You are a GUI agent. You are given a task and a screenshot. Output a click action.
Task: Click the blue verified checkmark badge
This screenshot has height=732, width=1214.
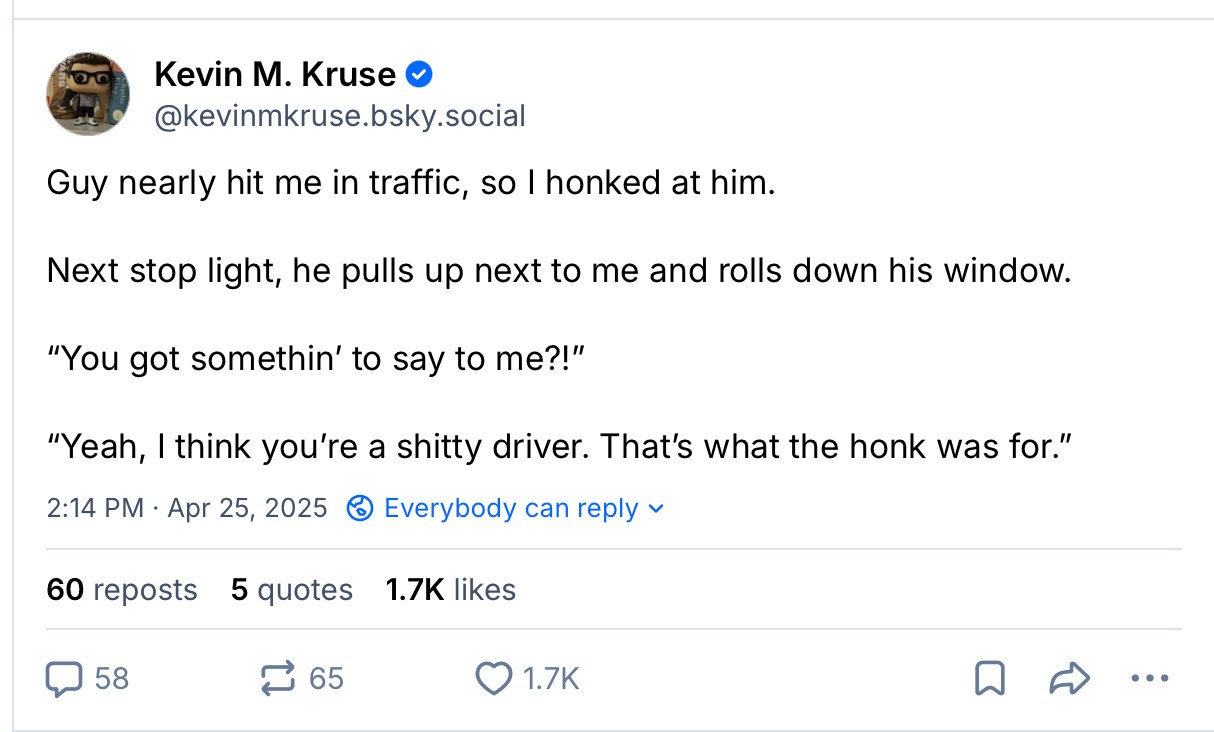pos(420,74)
